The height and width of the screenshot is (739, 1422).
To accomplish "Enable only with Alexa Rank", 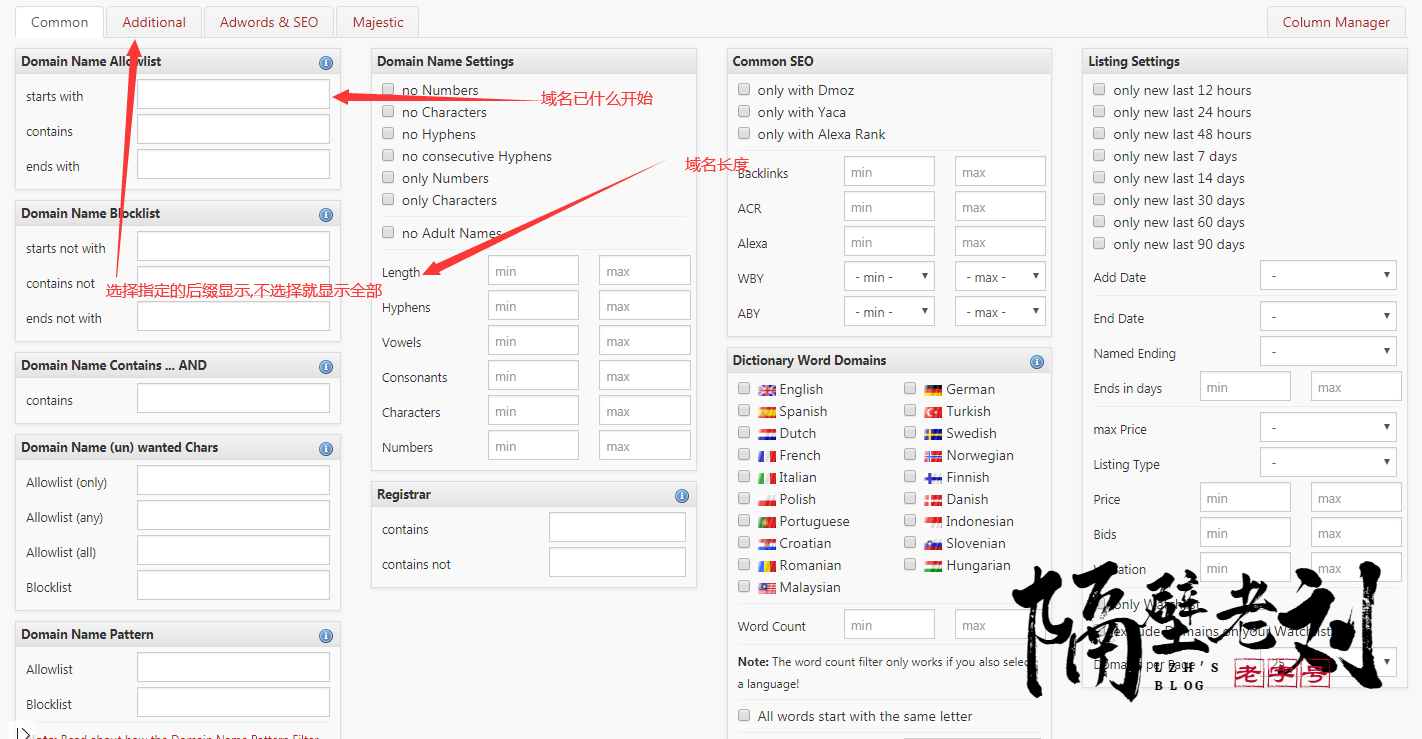I will click(744, 133).
